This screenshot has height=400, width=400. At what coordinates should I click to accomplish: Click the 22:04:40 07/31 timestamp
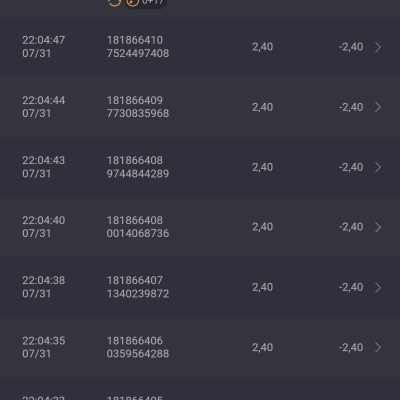point(44,227)
